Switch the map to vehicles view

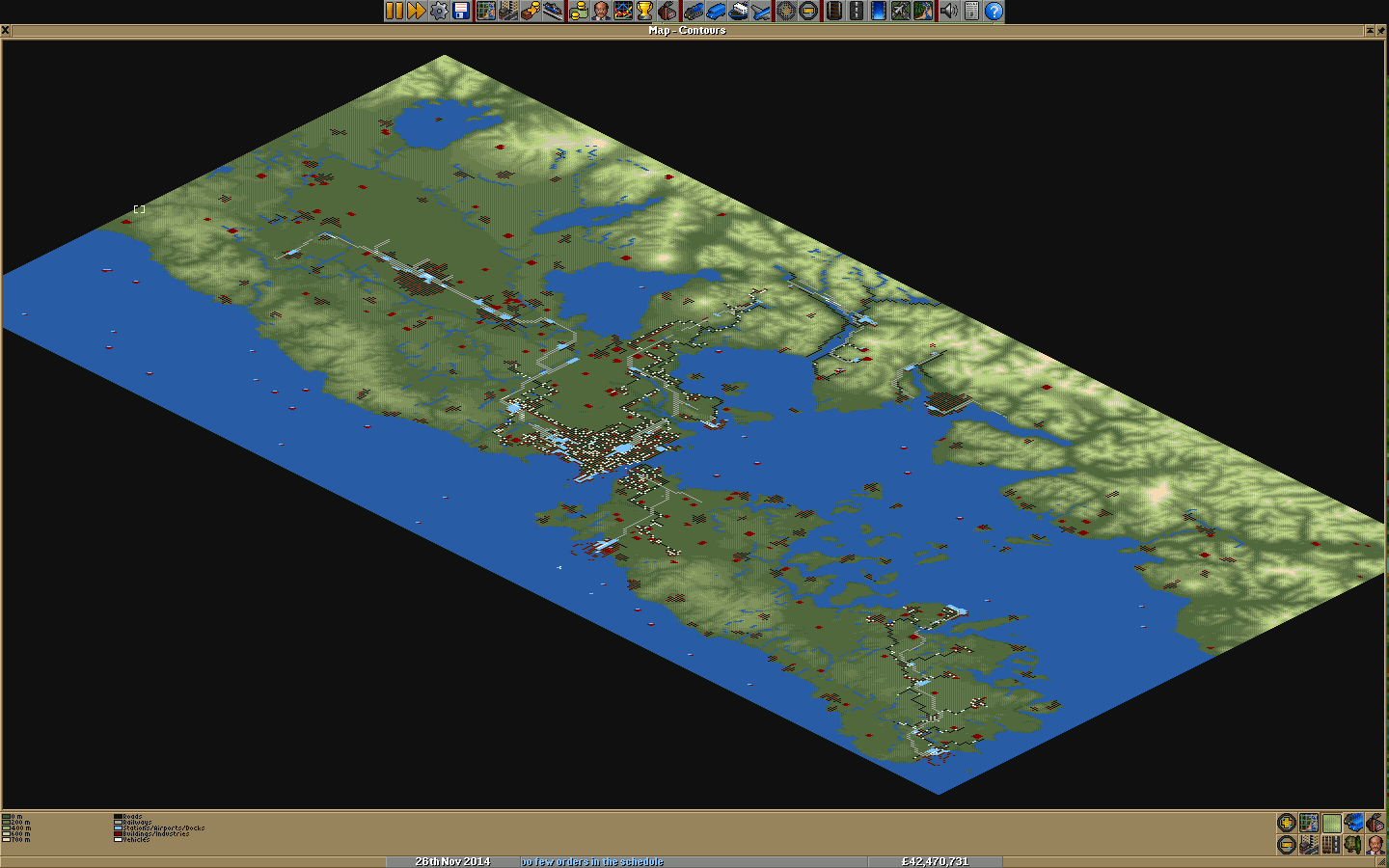pyautogui.click(x=1353, y=823)
